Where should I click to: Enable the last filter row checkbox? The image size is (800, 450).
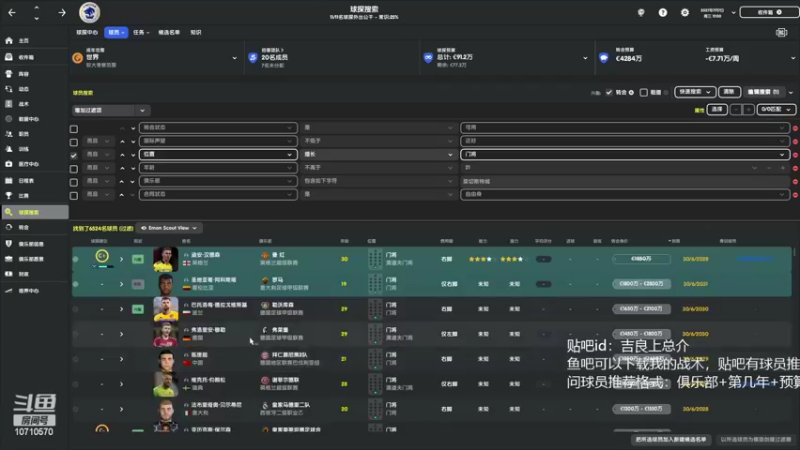tap(74, 195)
